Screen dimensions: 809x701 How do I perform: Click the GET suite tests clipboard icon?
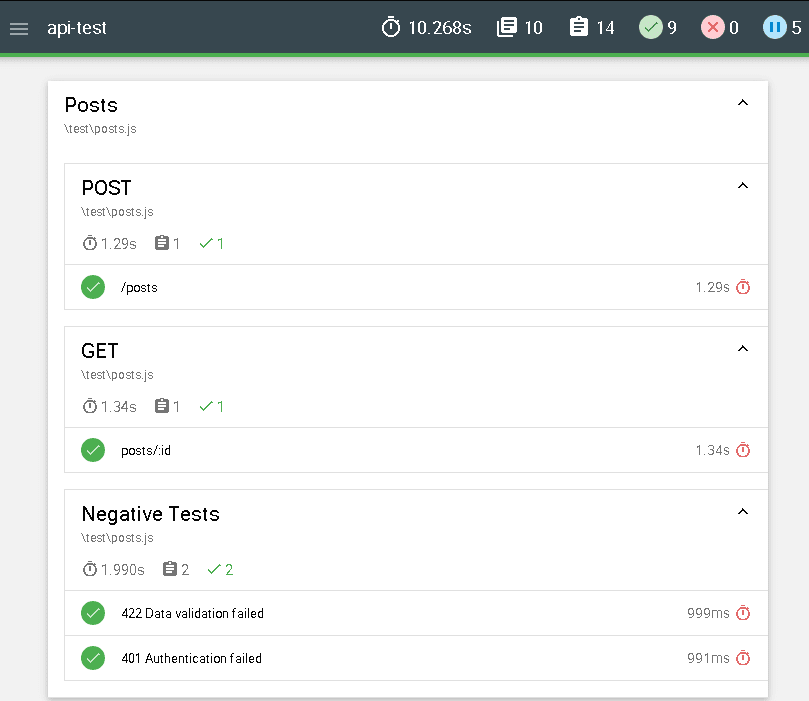(x=162, y=406)
